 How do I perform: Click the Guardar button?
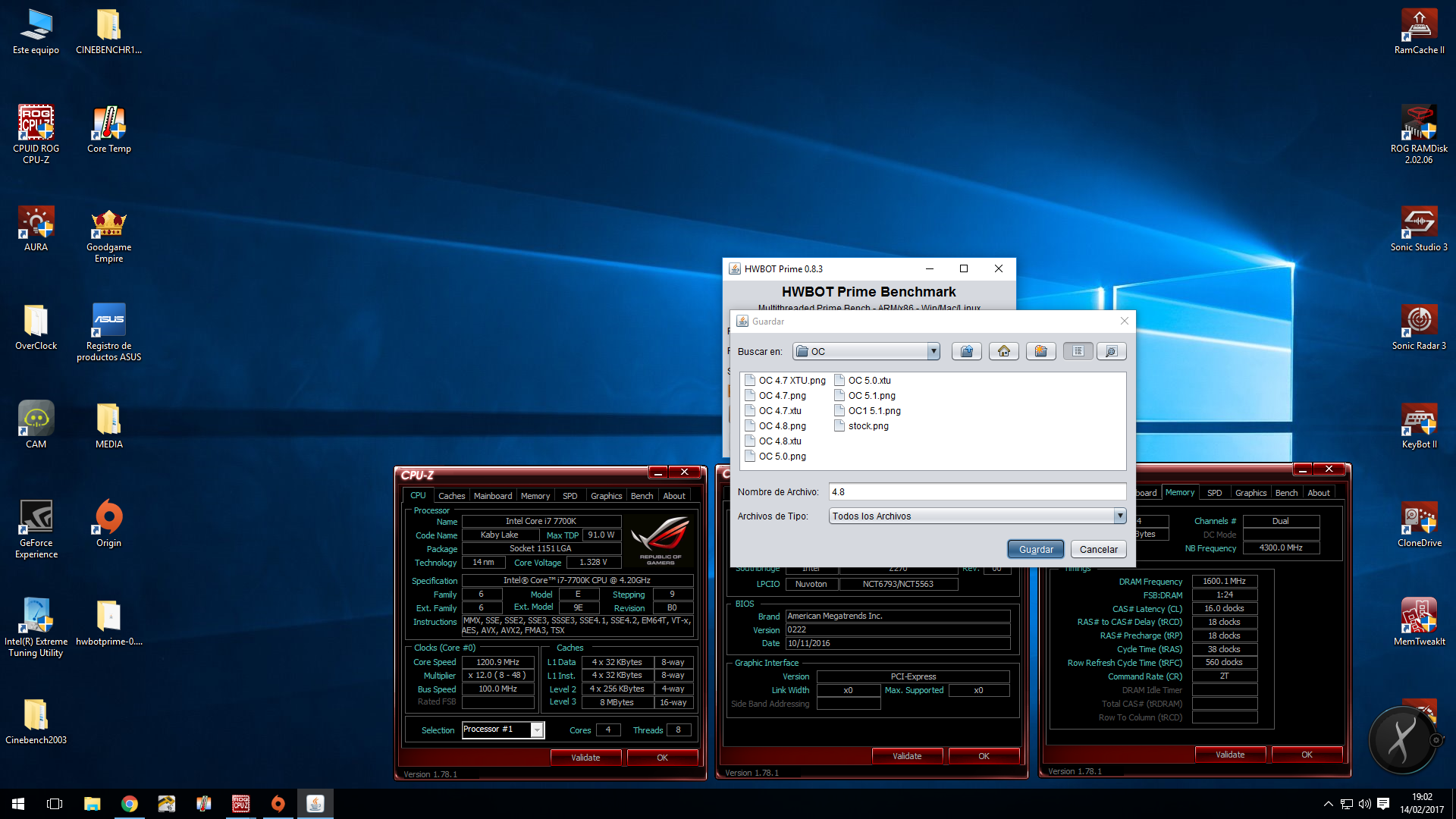tap(1035, 549)
